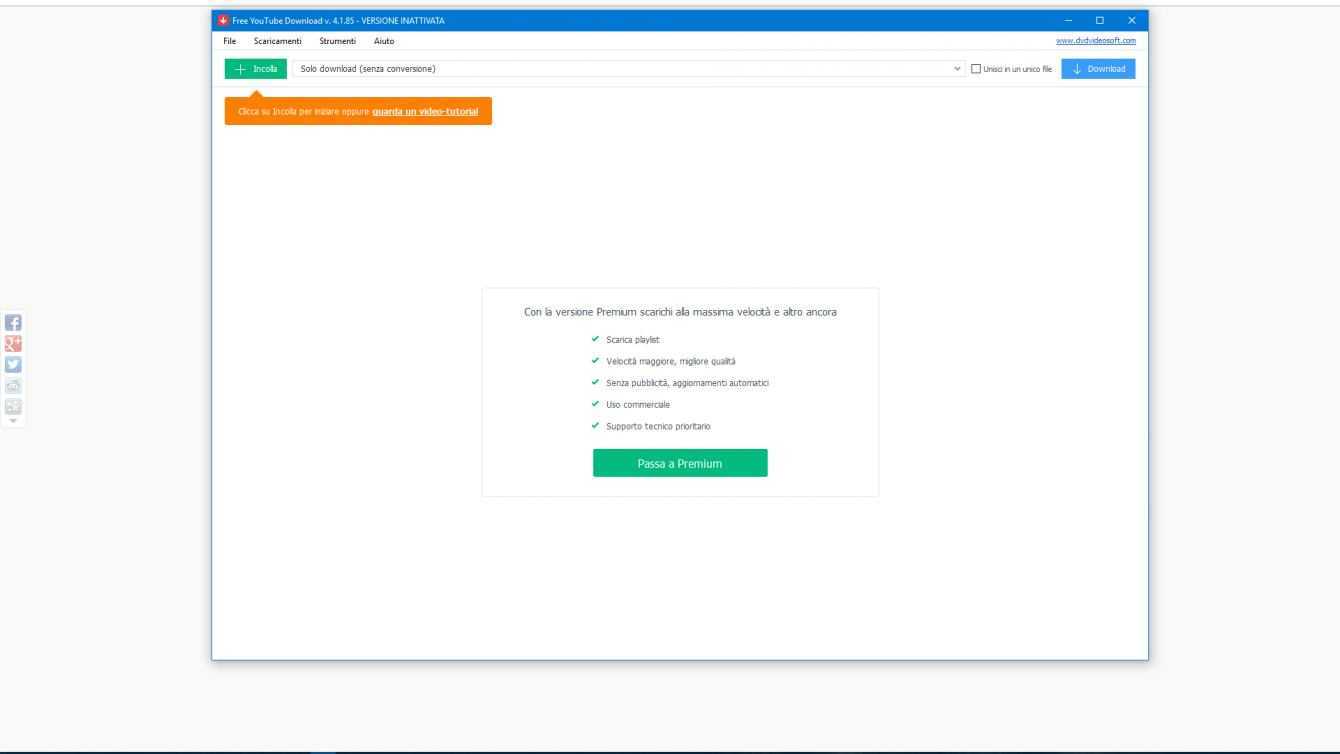Open the Solo download format dropdown

pyautogui.click(x=628, y=69)
